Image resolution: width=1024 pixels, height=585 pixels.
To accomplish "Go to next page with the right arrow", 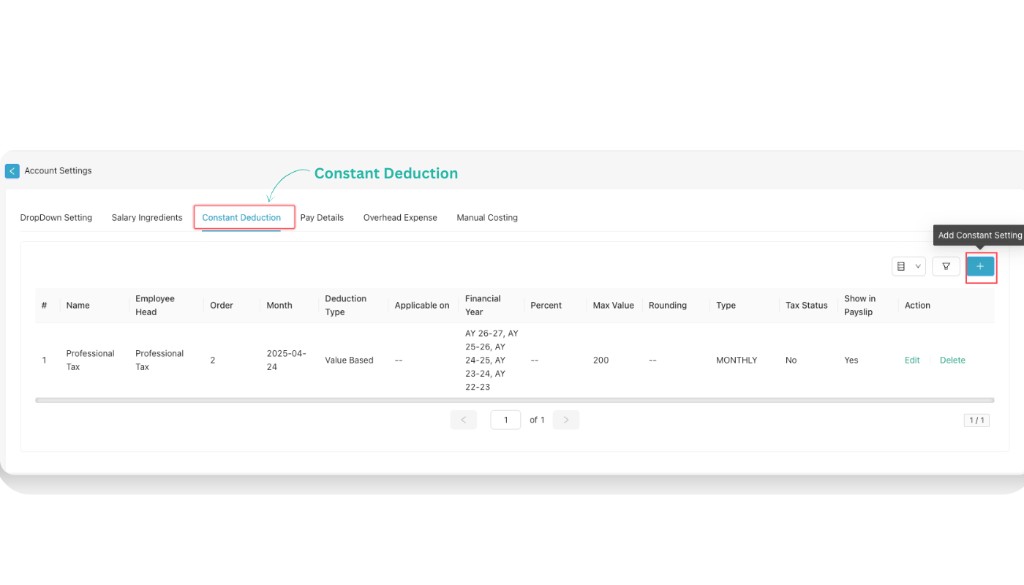I will tap(566, 419).
